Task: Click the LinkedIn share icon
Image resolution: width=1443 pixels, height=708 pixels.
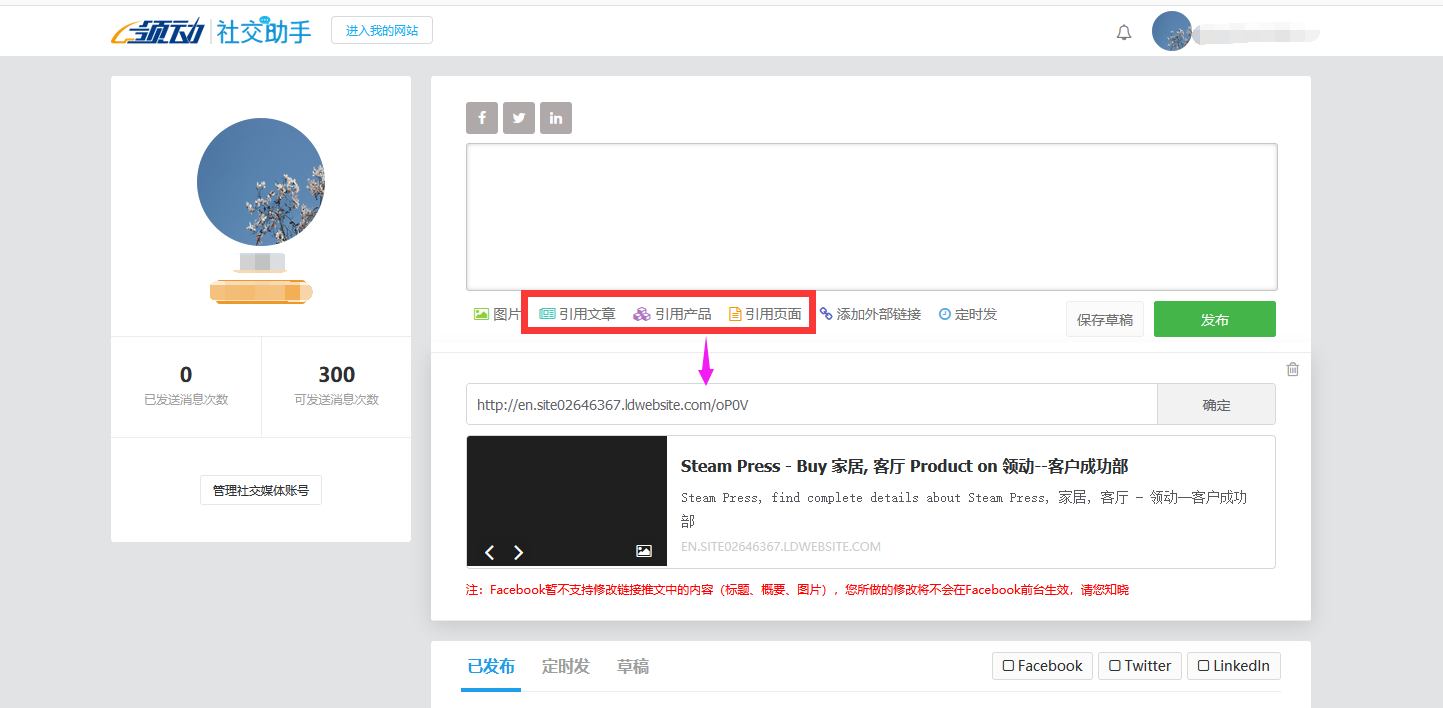Action: (555, 118)
